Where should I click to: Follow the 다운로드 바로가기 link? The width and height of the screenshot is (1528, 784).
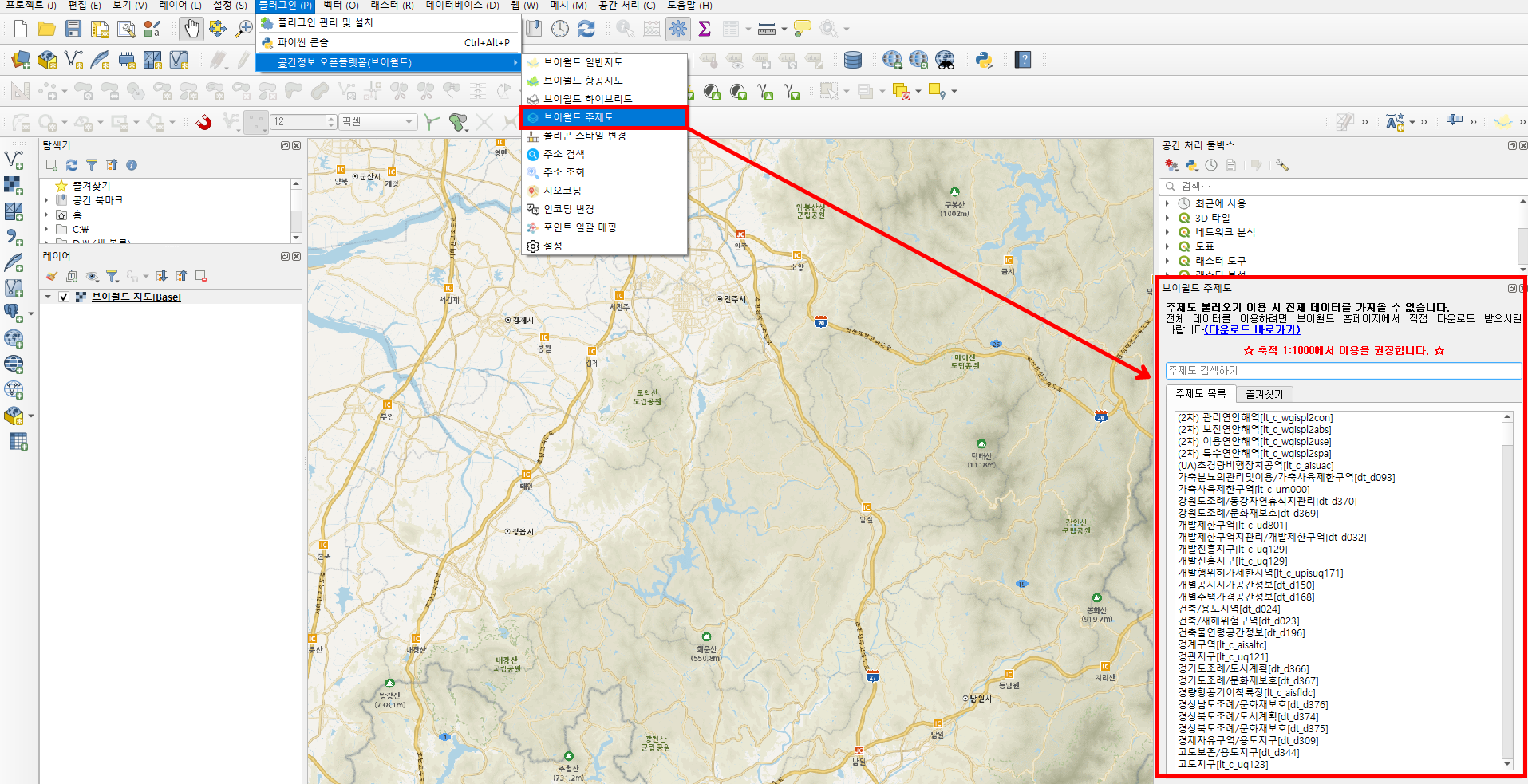(x=1253, y=330)
